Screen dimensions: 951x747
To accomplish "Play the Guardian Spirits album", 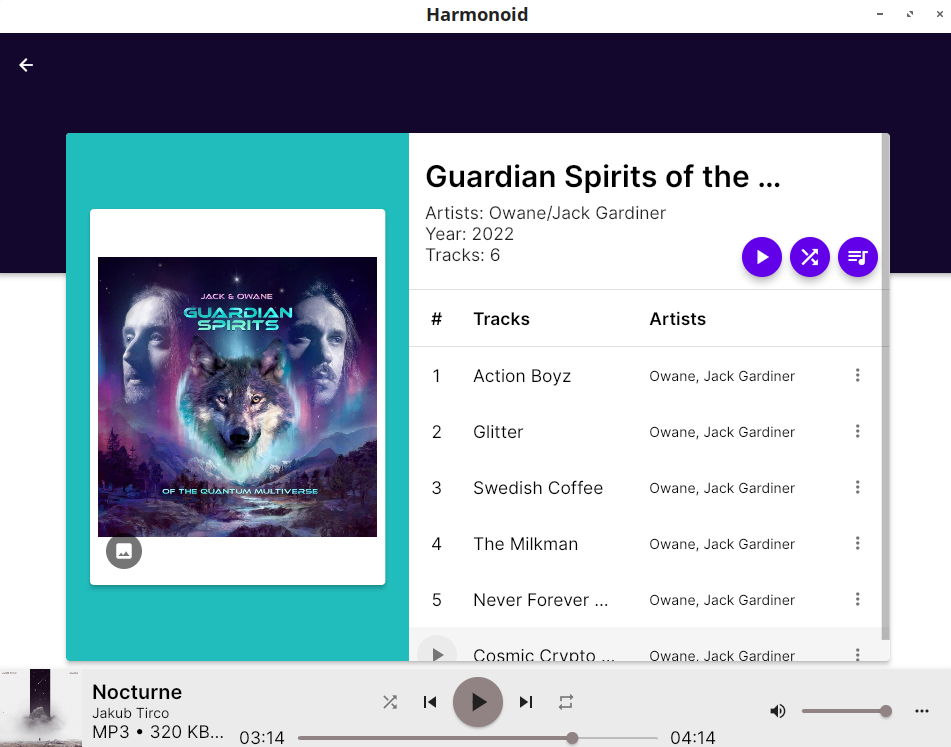I will (x=762, y=257).
